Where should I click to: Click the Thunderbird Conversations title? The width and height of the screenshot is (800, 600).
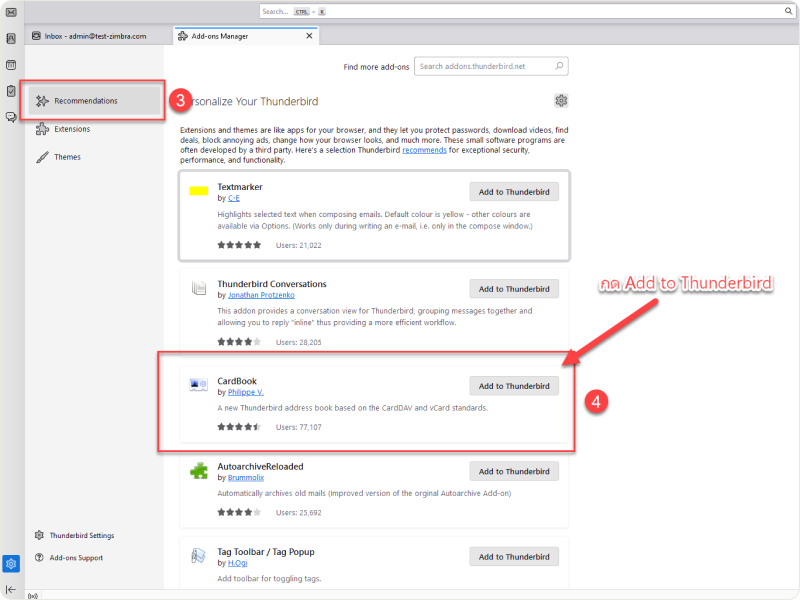click(272, 284)
